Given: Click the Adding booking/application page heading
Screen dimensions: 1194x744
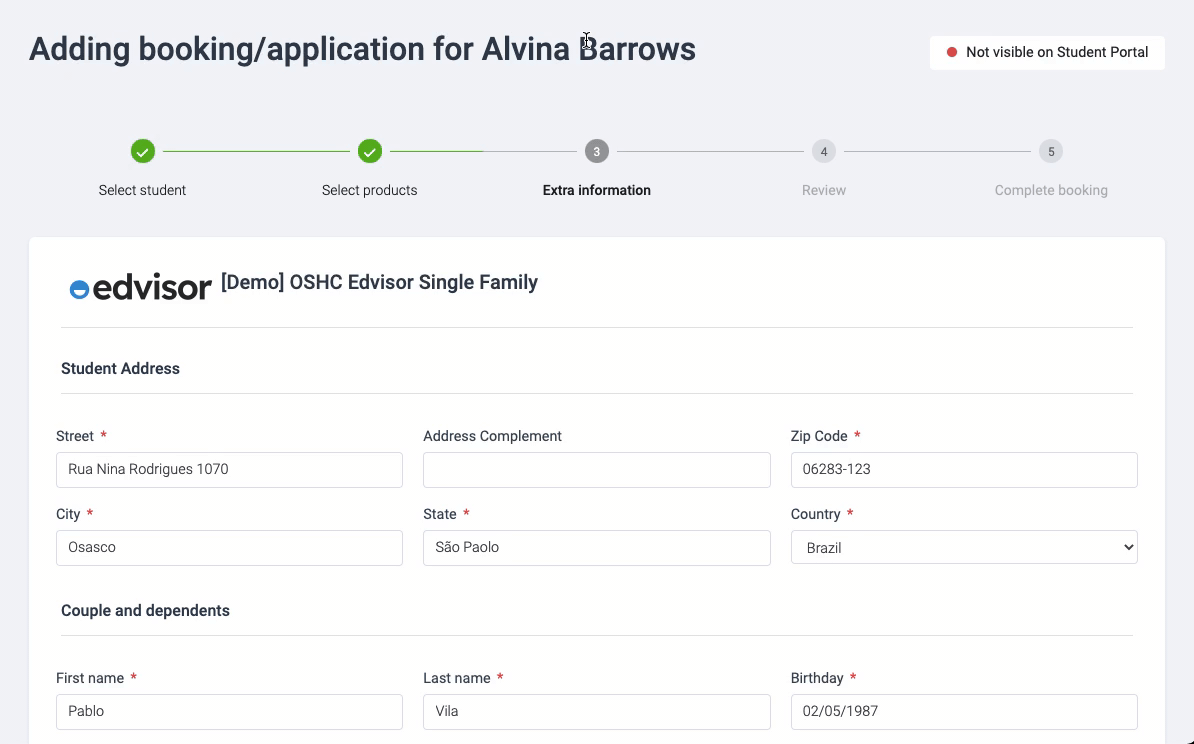Looking at the screenshot, I should point(362,49).
